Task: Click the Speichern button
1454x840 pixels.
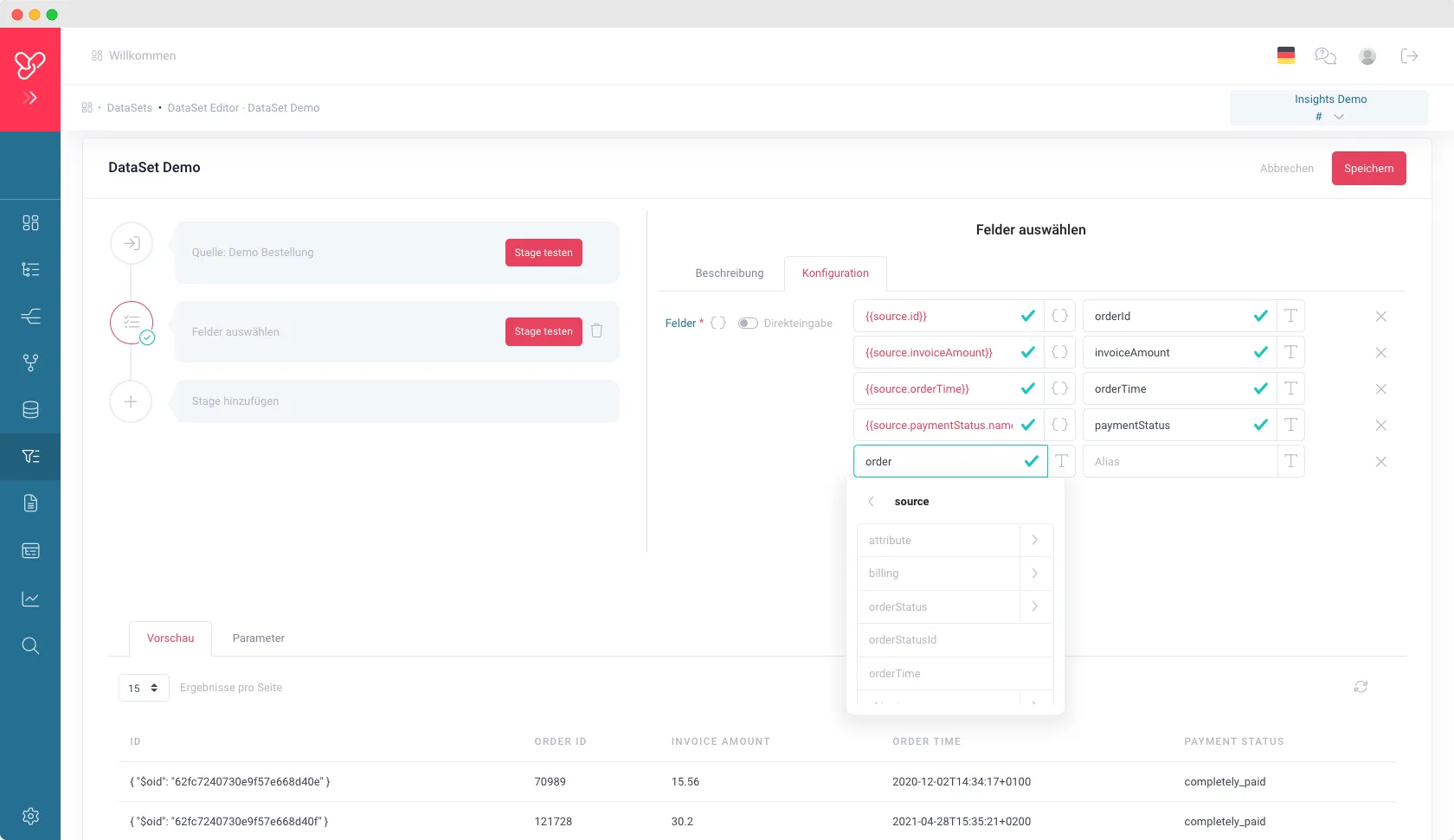Action: (x=1369, y=169)
